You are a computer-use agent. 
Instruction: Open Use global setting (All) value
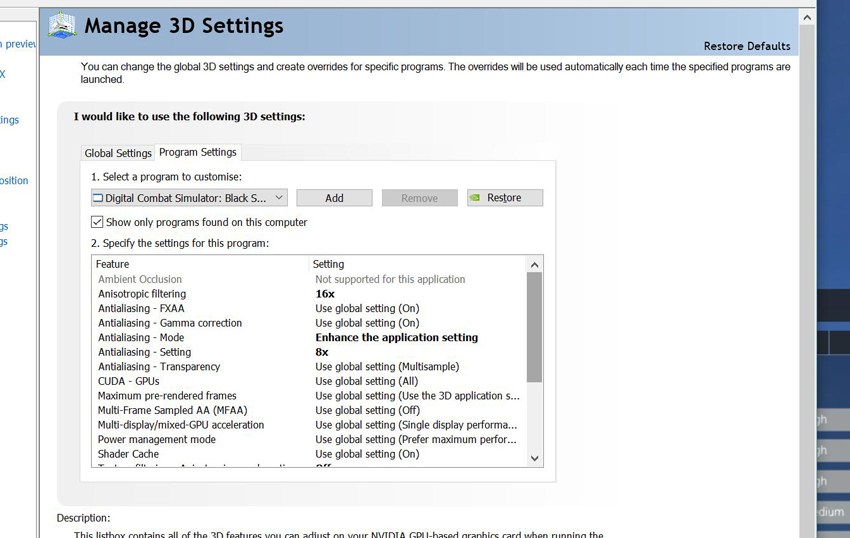[367, 381]
